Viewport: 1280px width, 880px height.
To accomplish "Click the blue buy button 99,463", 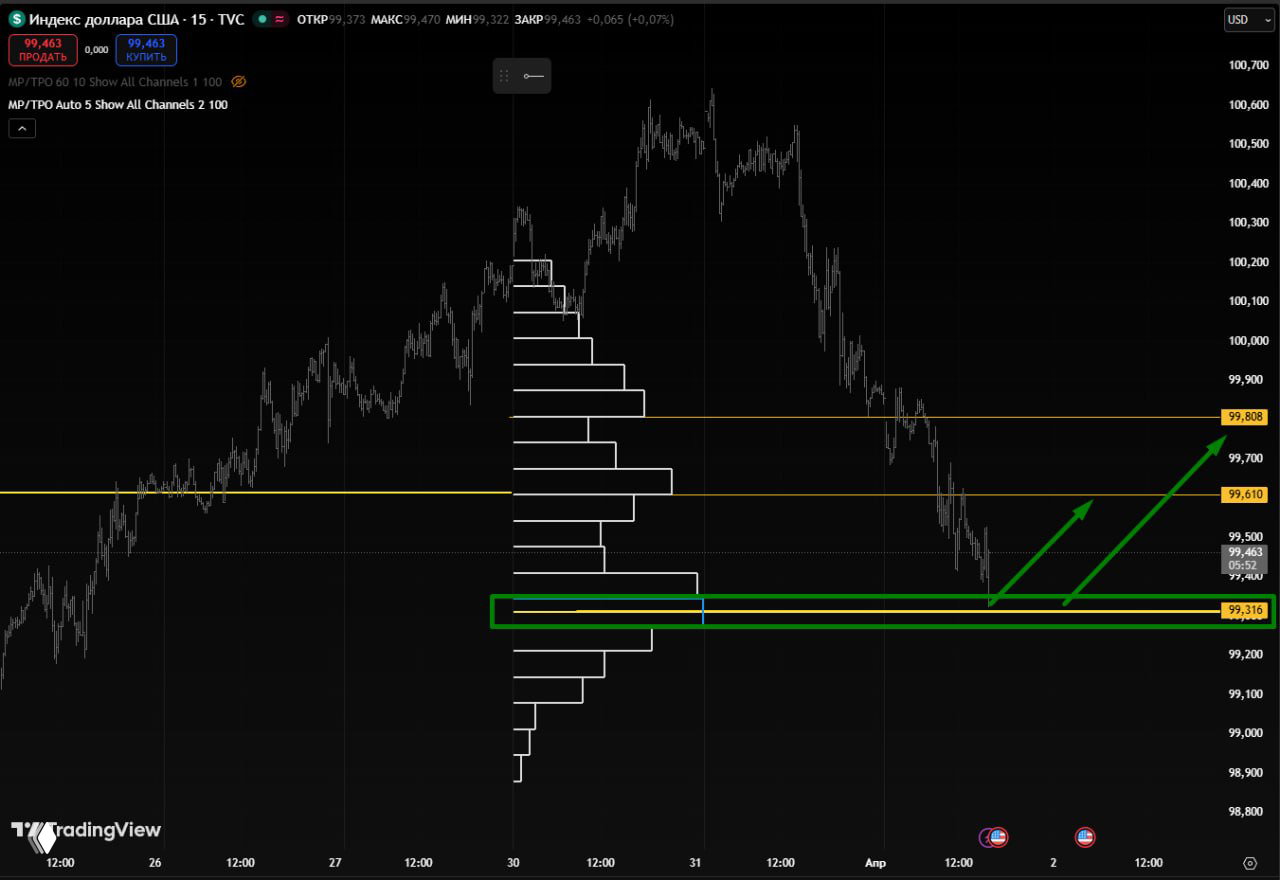I will coord(146,50).
